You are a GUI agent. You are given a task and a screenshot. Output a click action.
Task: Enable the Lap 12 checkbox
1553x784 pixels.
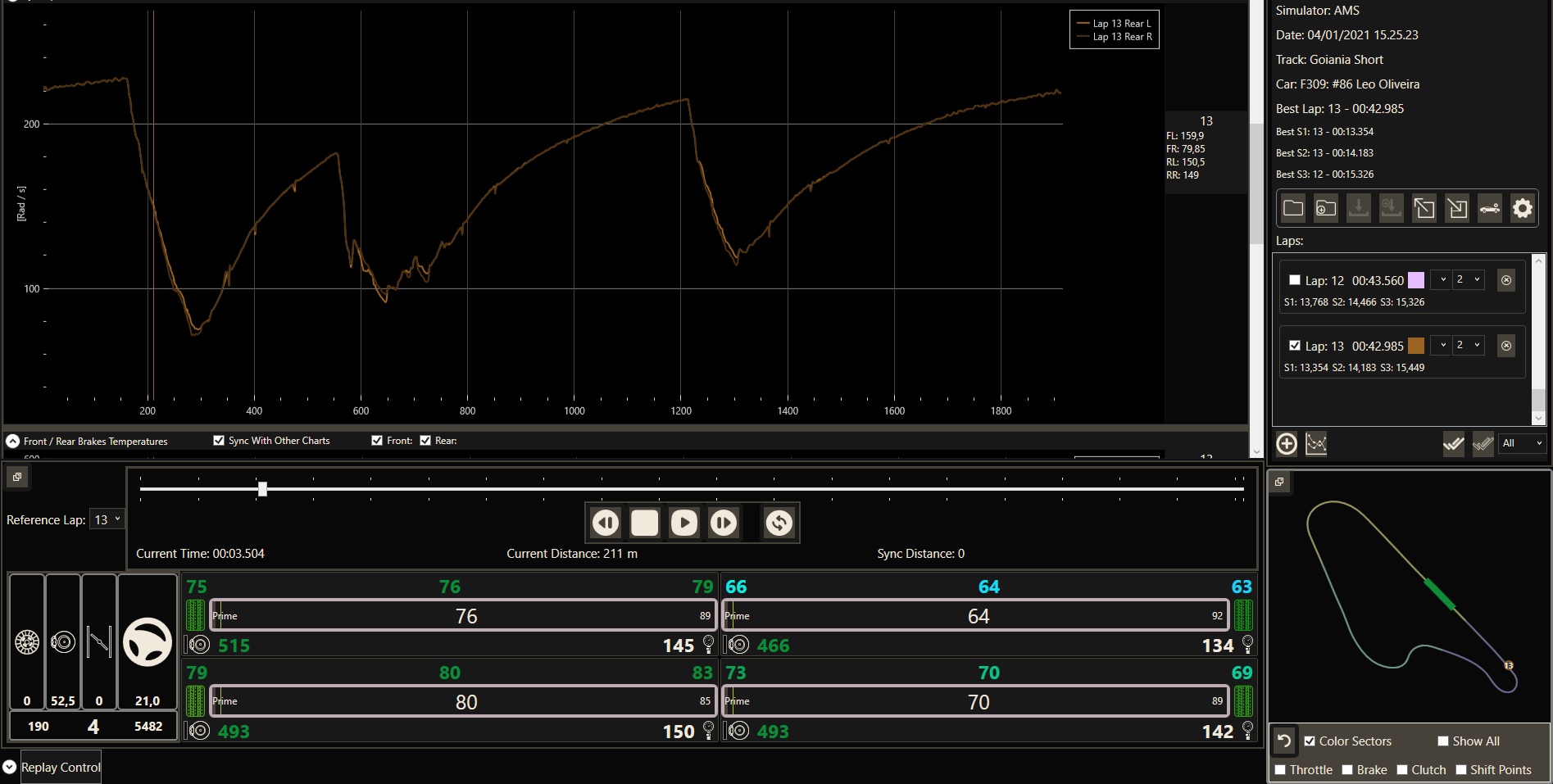(x=1295, y=280)
